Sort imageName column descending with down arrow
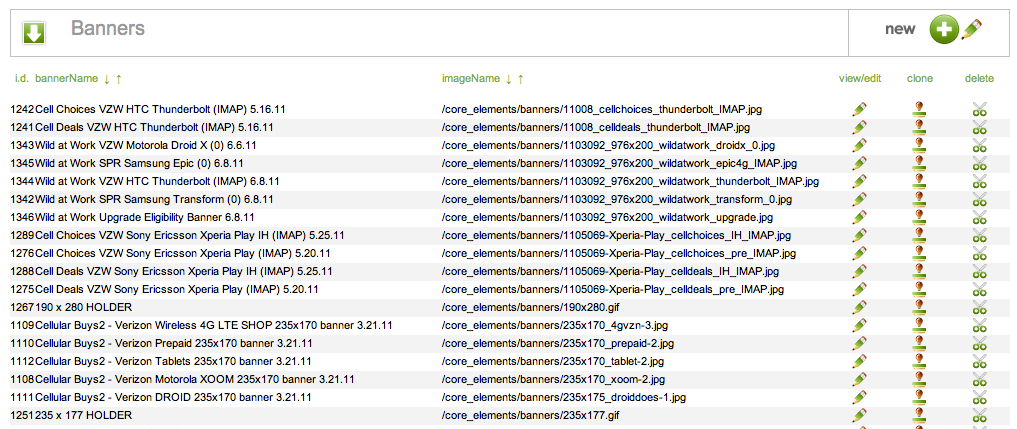Screen dimensions: 1017x429 508,78
